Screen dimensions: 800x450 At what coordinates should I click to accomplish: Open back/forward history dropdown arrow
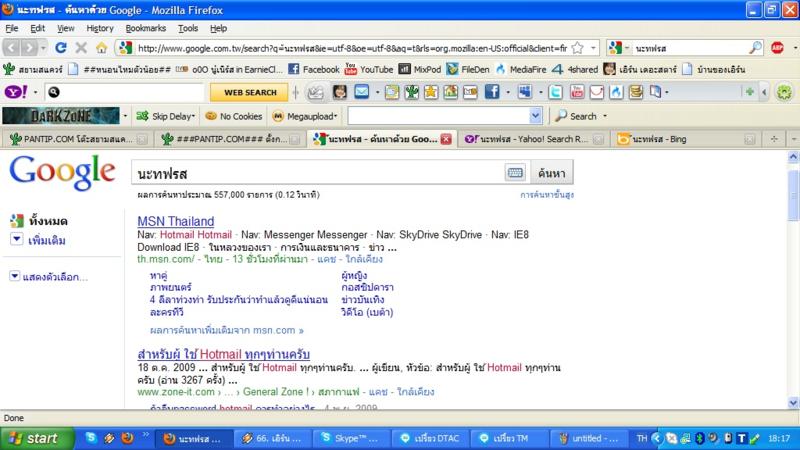pos(43,48)
